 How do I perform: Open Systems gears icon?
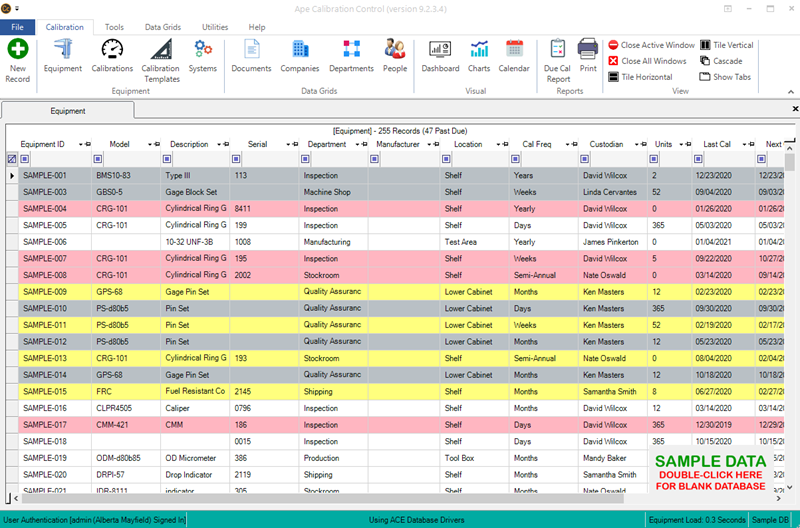(203, 55)
